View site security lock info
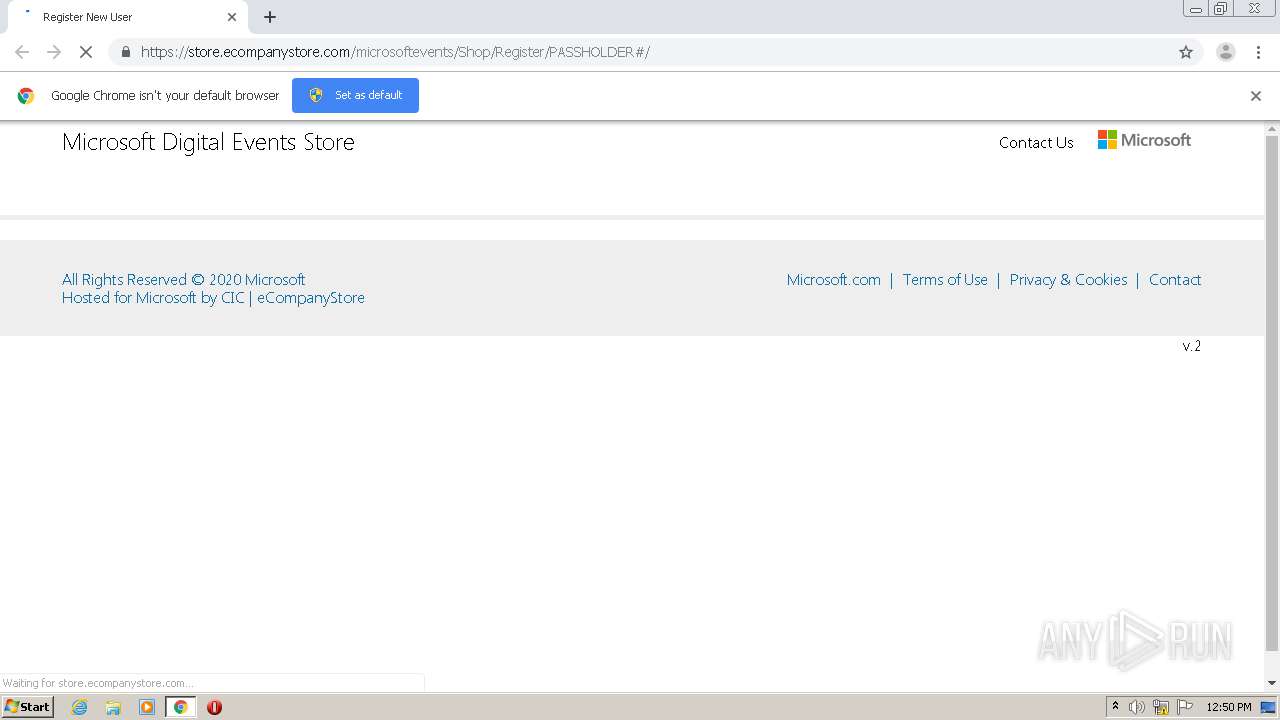The height and width of the screenshot is (720, 1280). click(125, 52)
